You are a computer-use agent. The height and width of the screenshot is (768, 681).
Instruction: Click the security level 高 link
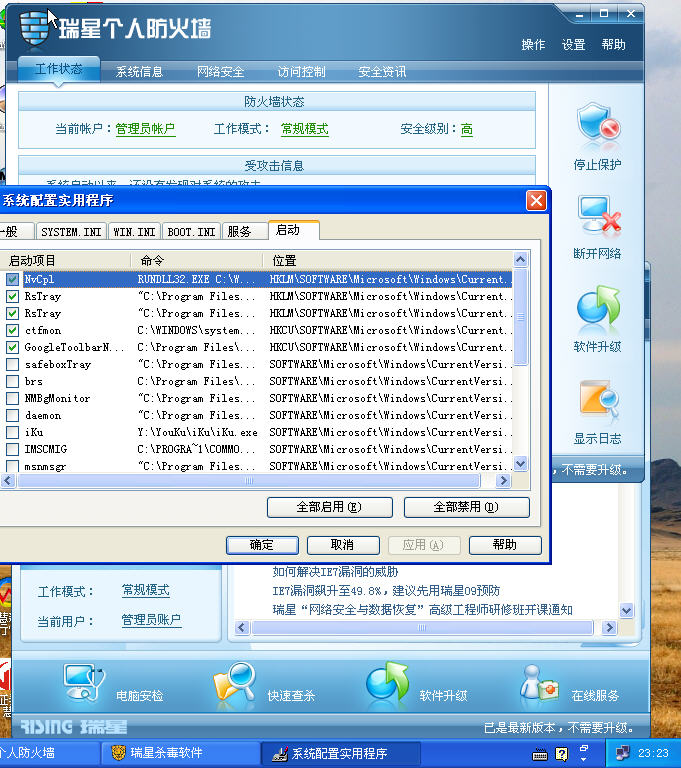(x=467, y=129)
